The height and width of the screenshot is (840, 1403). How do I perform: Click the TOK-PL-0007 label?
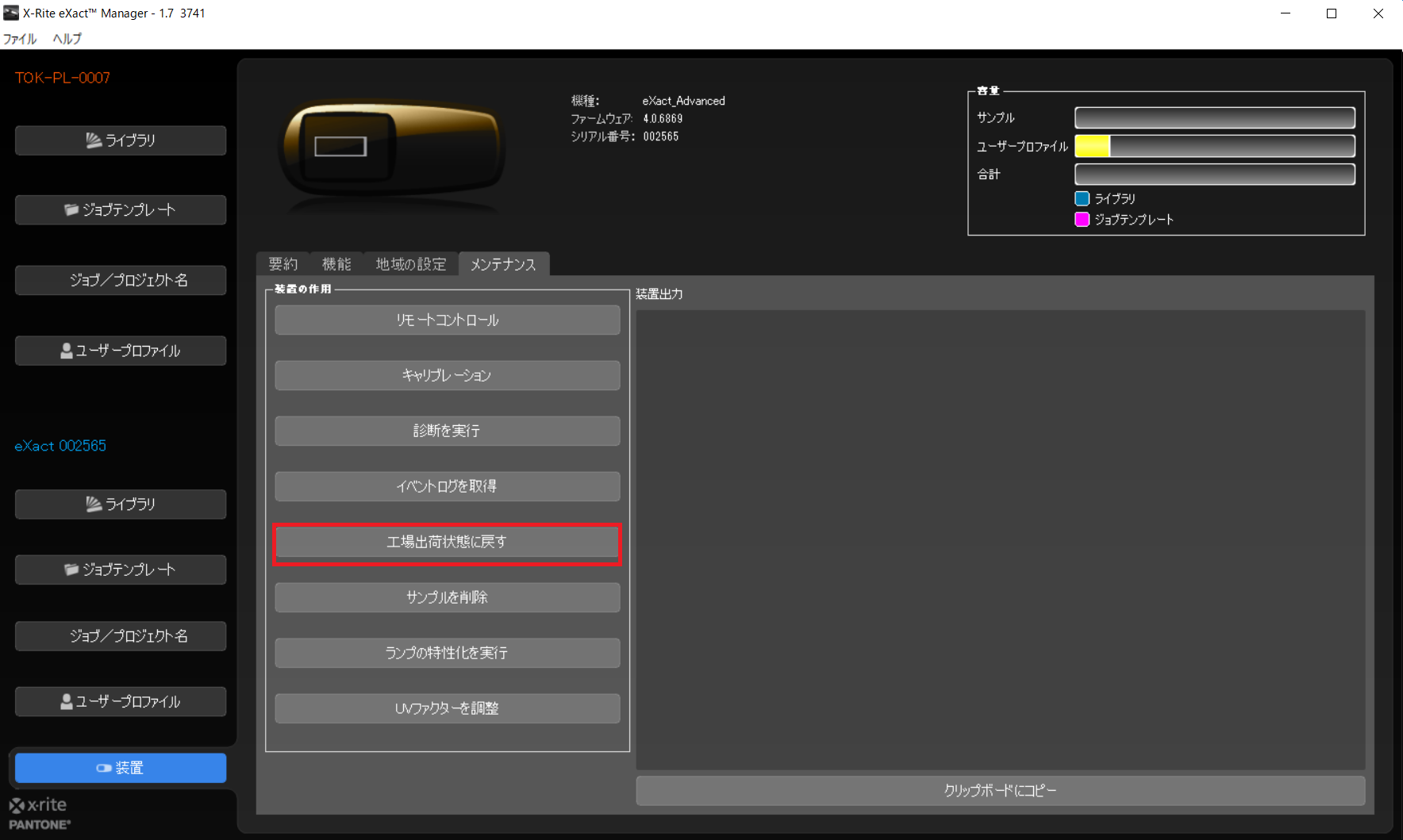point(63,78)
